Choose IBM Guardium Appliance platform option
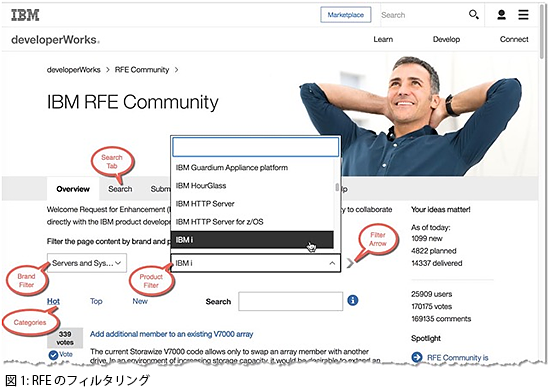The image size is (550, 390). click(x=252, y=168)
